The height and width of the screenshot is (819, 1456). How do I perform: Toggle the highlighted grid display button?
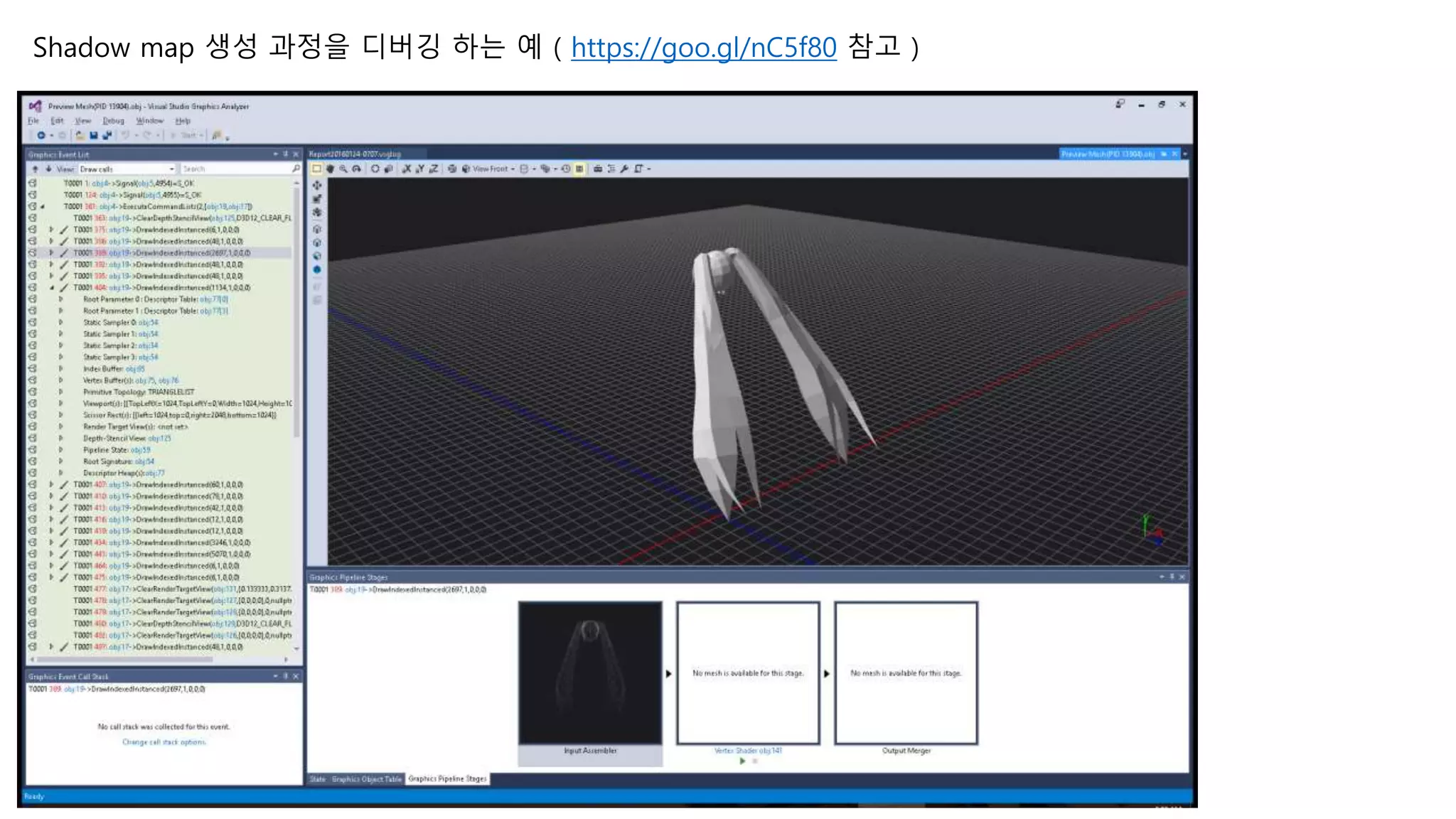point(579,168)
